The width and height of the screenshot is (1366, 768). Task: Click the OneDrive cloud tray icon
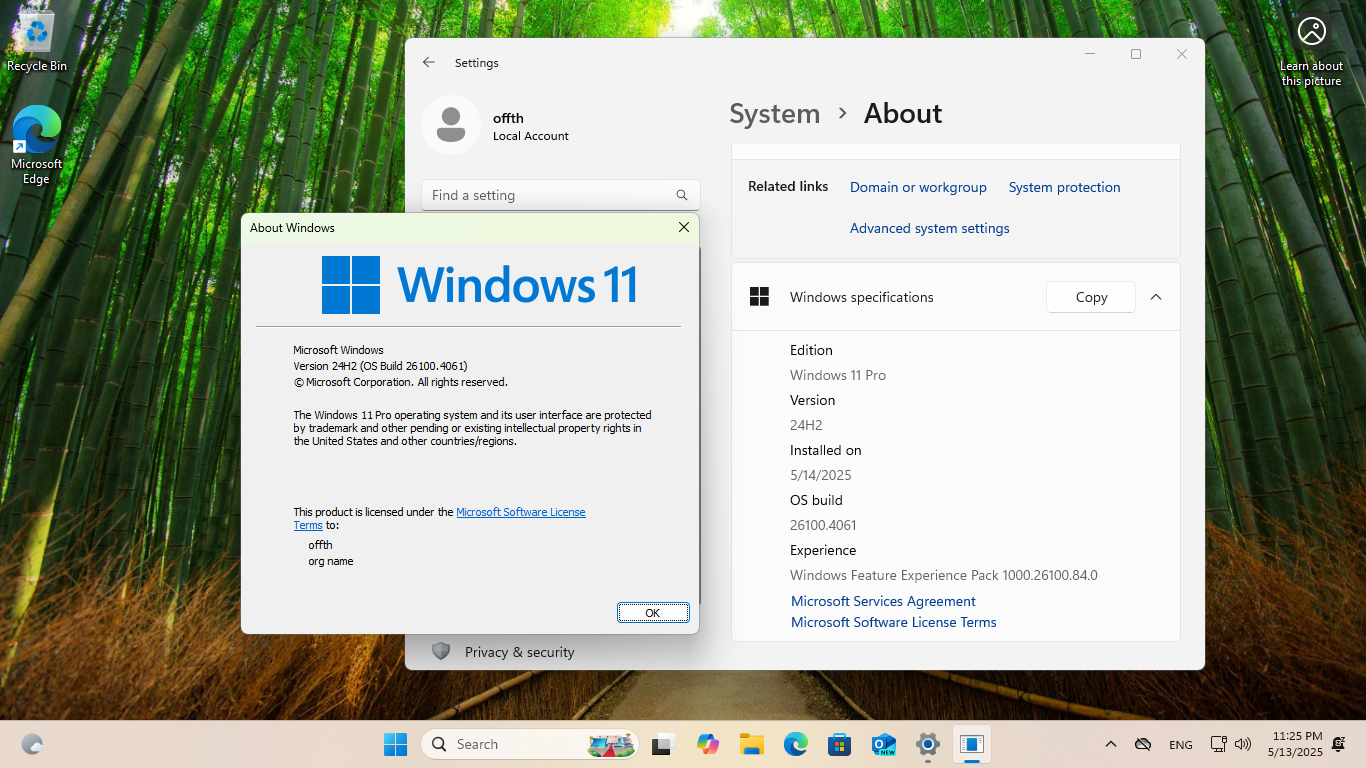(x=1143, y=744)
